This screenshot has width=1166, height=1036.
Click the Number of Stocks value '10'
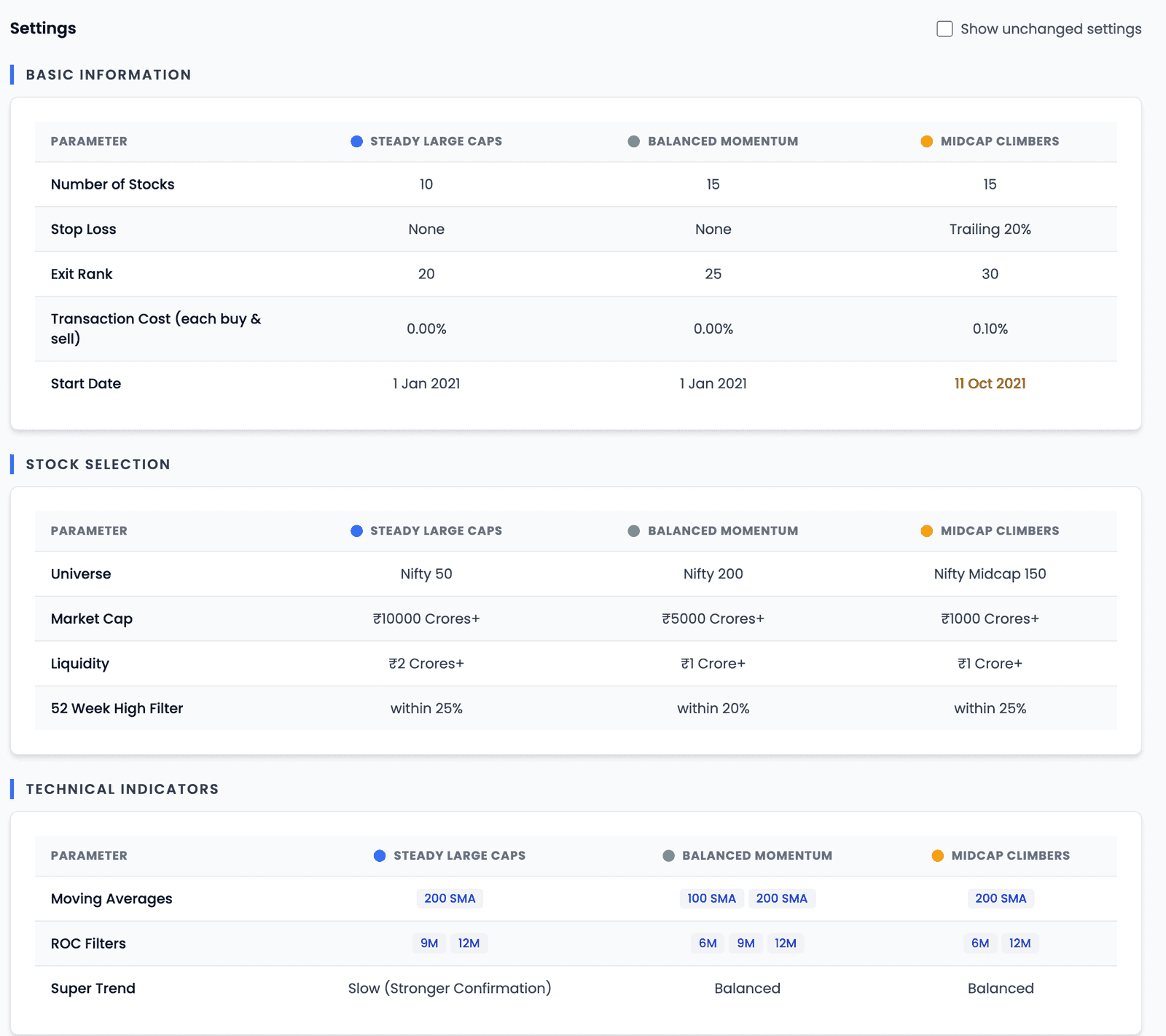click(426, 185)
